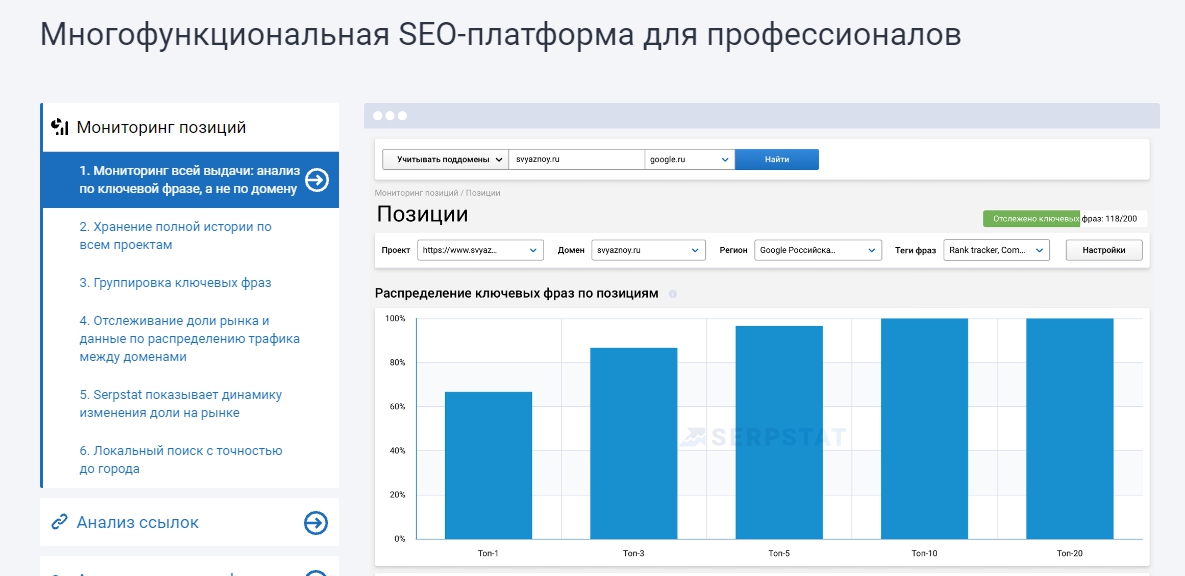
Task: Click the Топ-5 bar in the chart
Action: (x=779, y=432)
